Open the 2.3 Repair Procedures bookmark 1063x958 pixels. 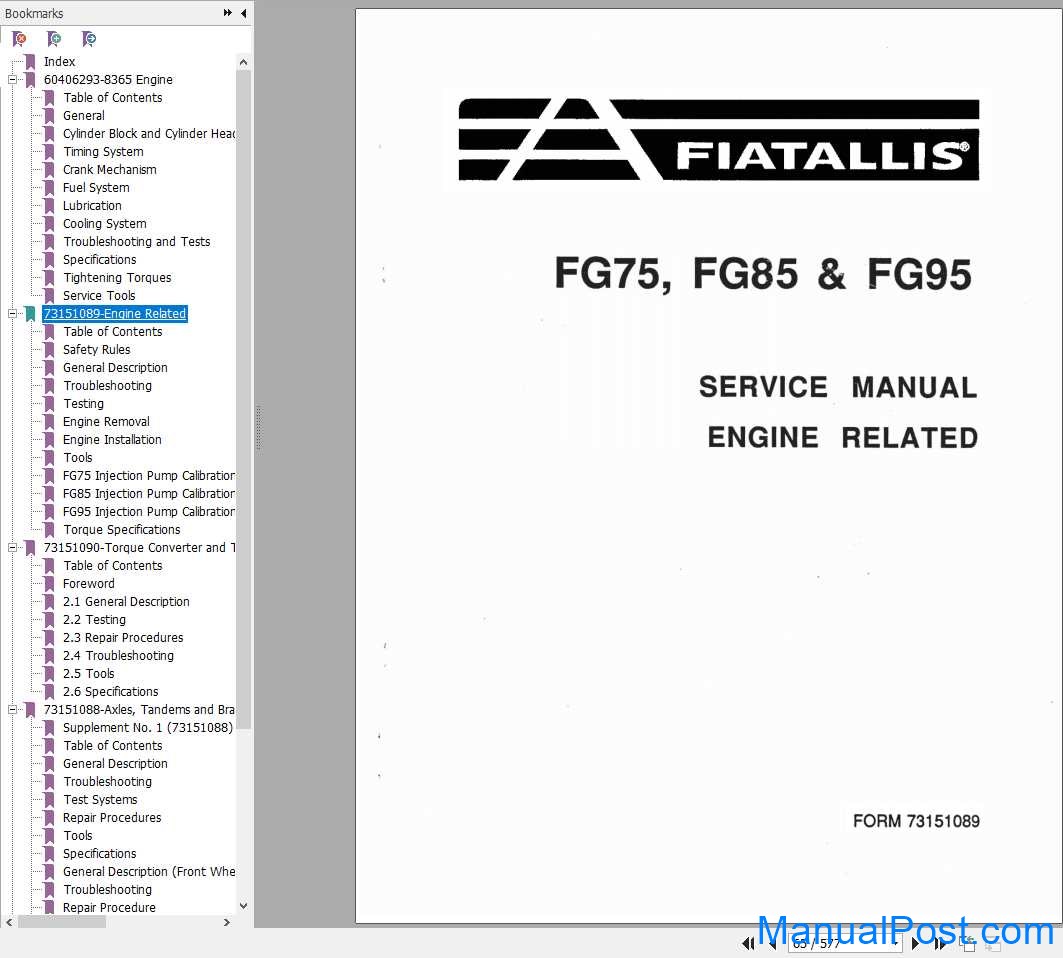pos(123,637)
